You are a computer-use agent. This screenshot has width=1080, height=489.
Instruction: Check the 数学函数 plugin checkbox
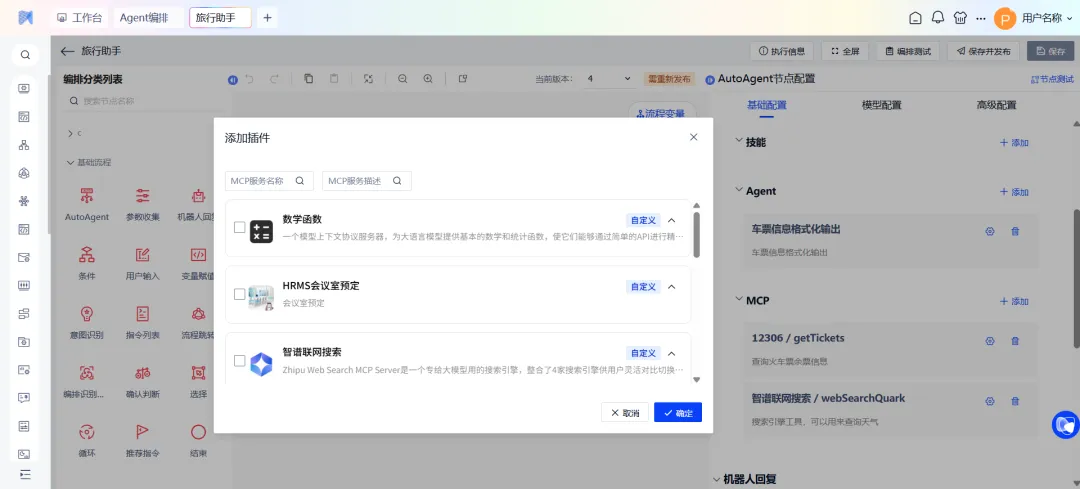[x=240, y=227]
